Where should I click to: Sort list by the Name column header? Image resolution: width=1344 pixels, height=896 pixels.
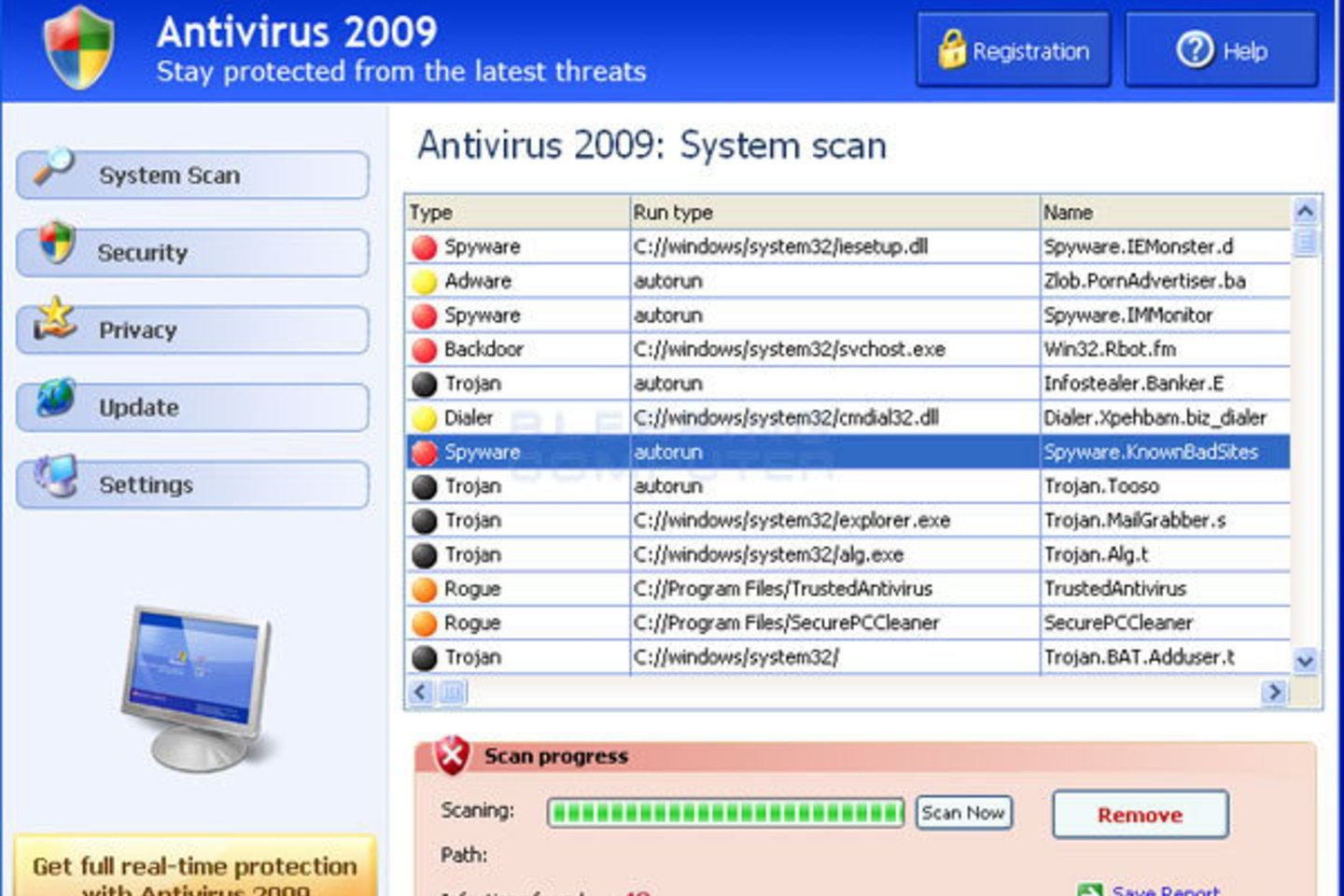[1166, 213]
